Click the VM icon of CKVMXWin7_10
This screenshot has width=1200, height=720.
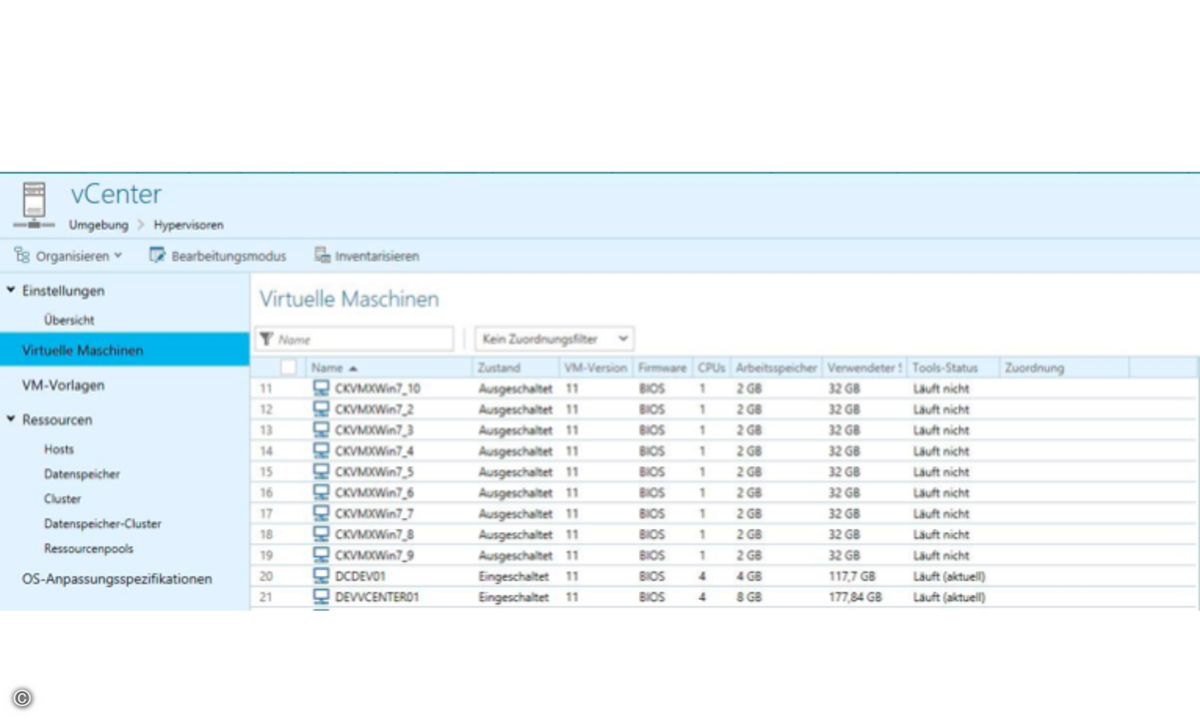click(321, 388)
